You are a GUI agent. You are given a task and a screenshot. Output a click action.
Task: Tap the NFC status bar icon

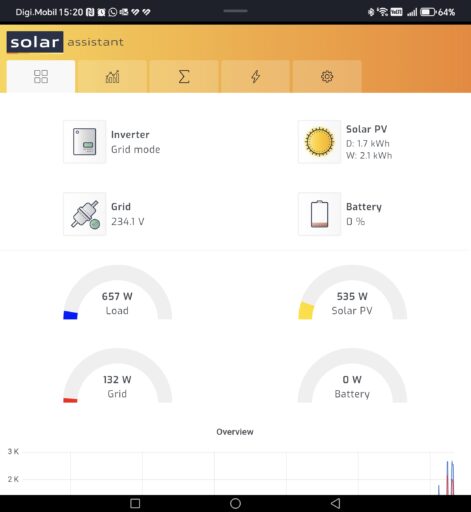[90, 12]
